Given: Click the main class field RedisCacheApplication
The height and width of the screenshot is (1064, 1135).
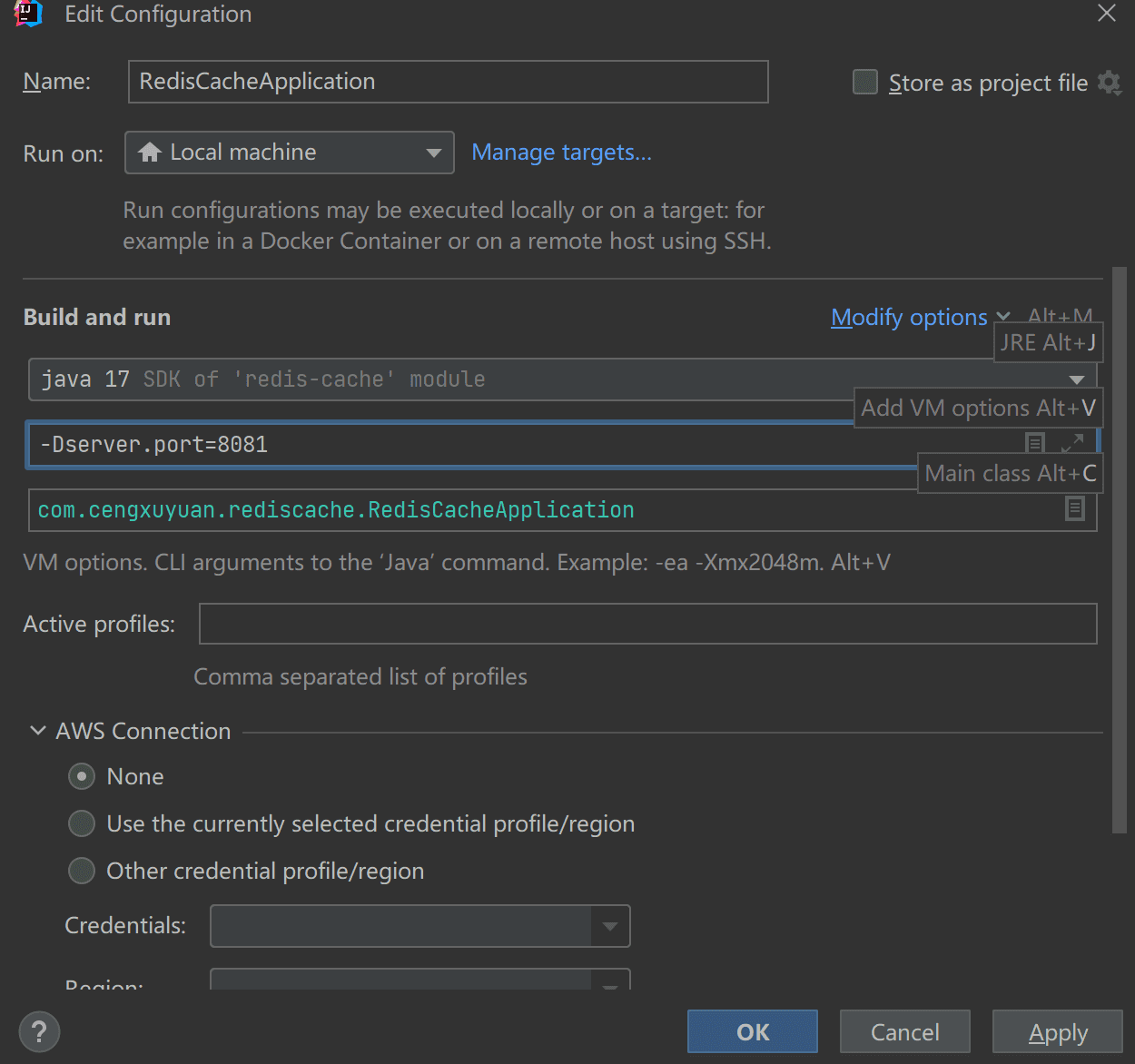Looking at the screenshot, I should point(562,510).
